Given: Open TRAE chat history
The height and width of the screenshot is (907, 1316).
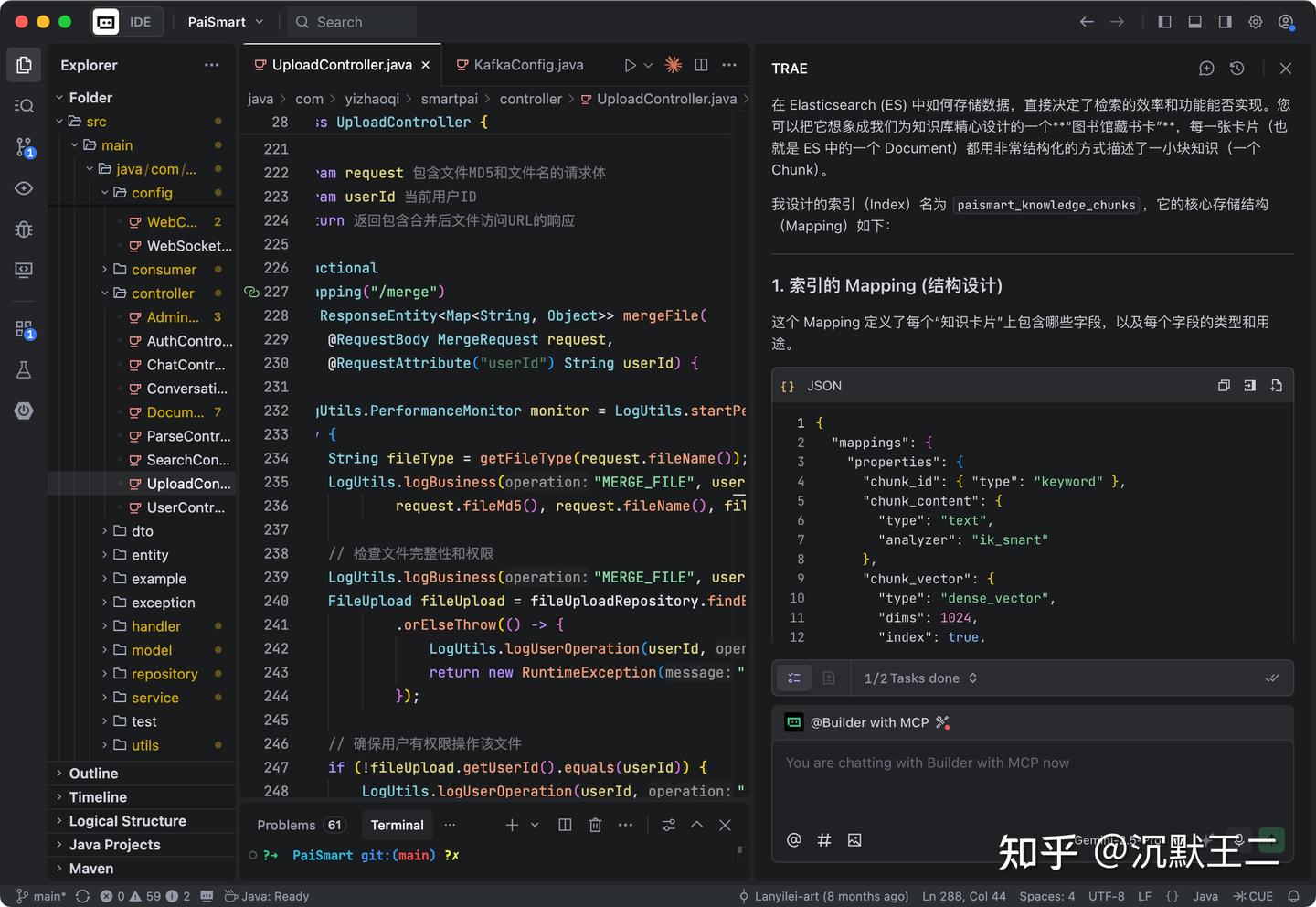Looking at the screenshot, I should 1236,69.
